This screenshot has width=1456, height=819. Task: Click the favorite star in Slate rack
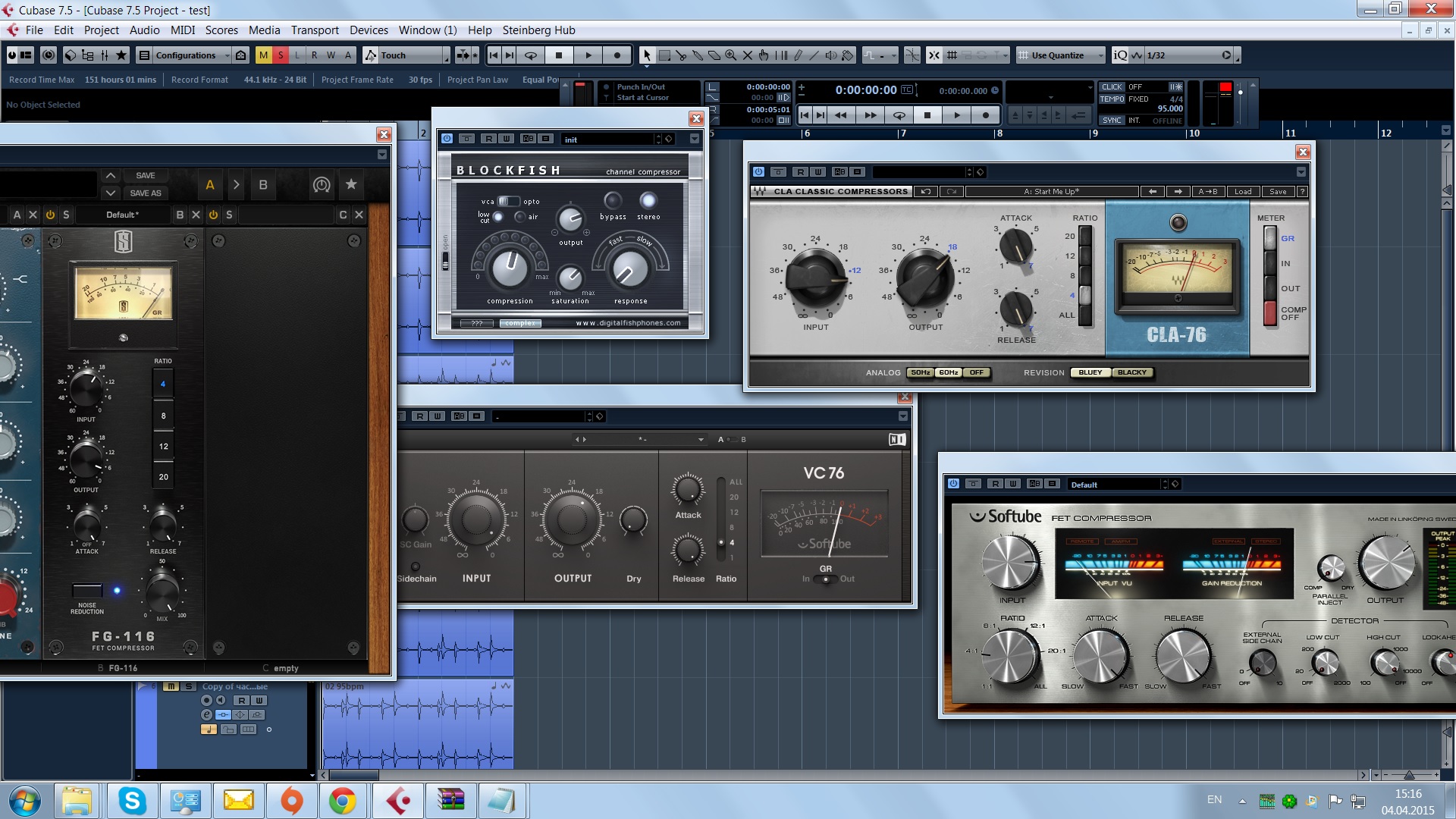[x=351, y=184]
